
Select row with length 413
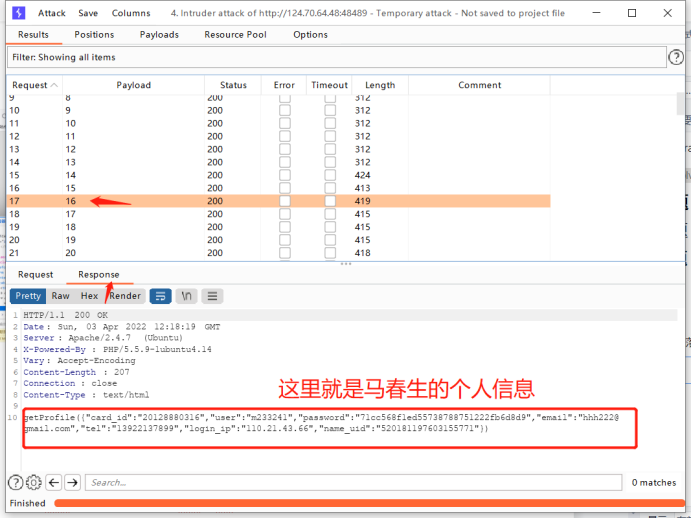point(278,188)
